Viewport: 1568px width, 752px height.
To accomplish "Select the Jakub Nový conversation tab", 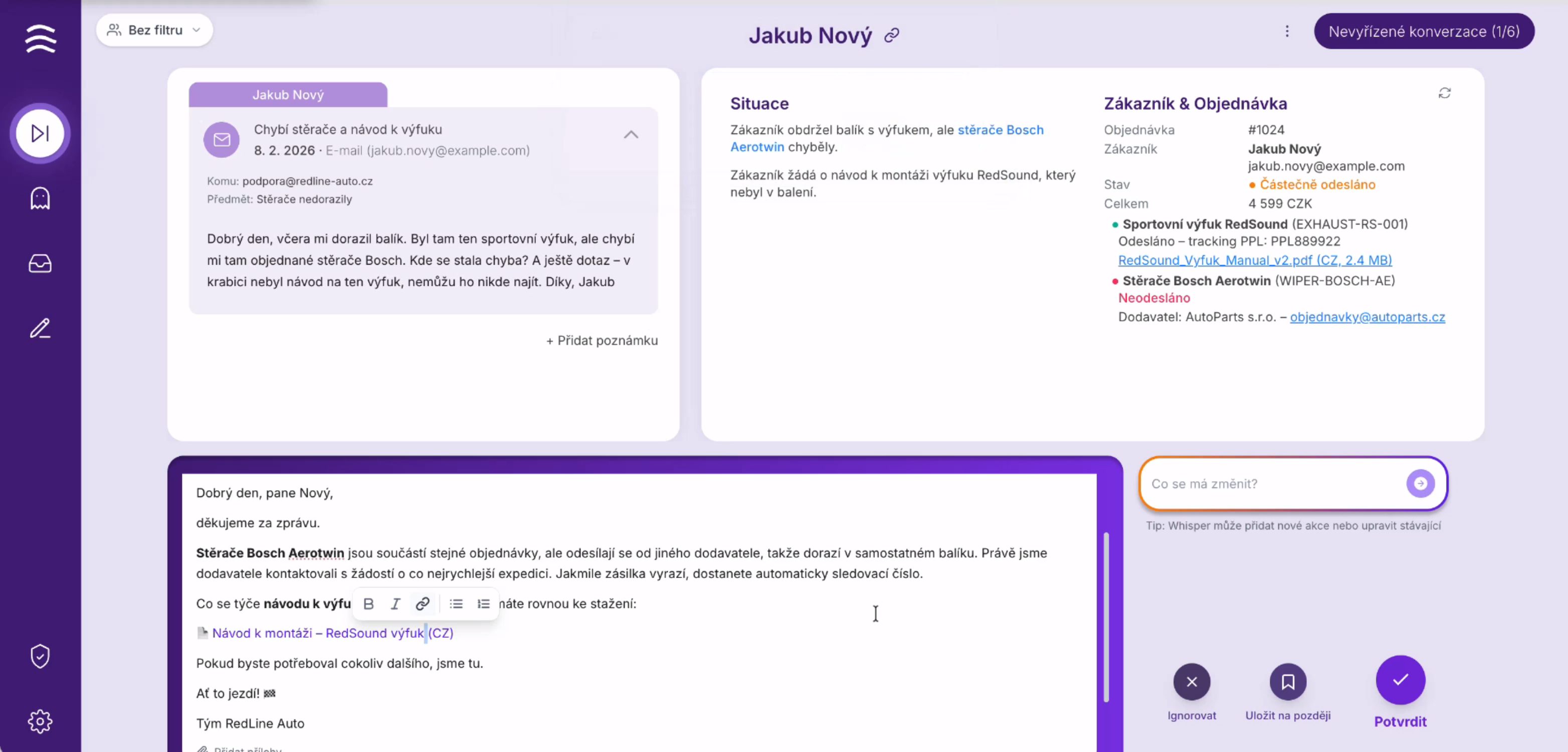I will (x=288, y=95).
